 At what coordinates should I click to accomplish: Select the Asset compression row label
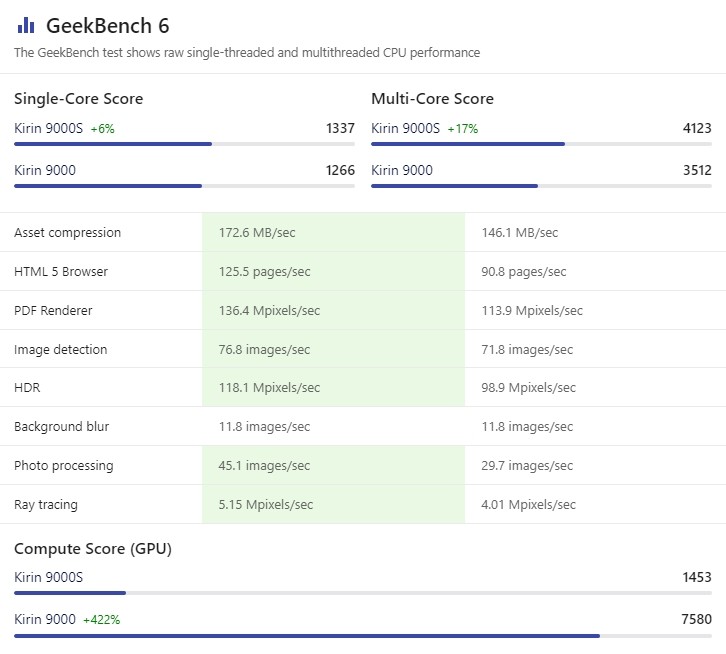point(67,233)
